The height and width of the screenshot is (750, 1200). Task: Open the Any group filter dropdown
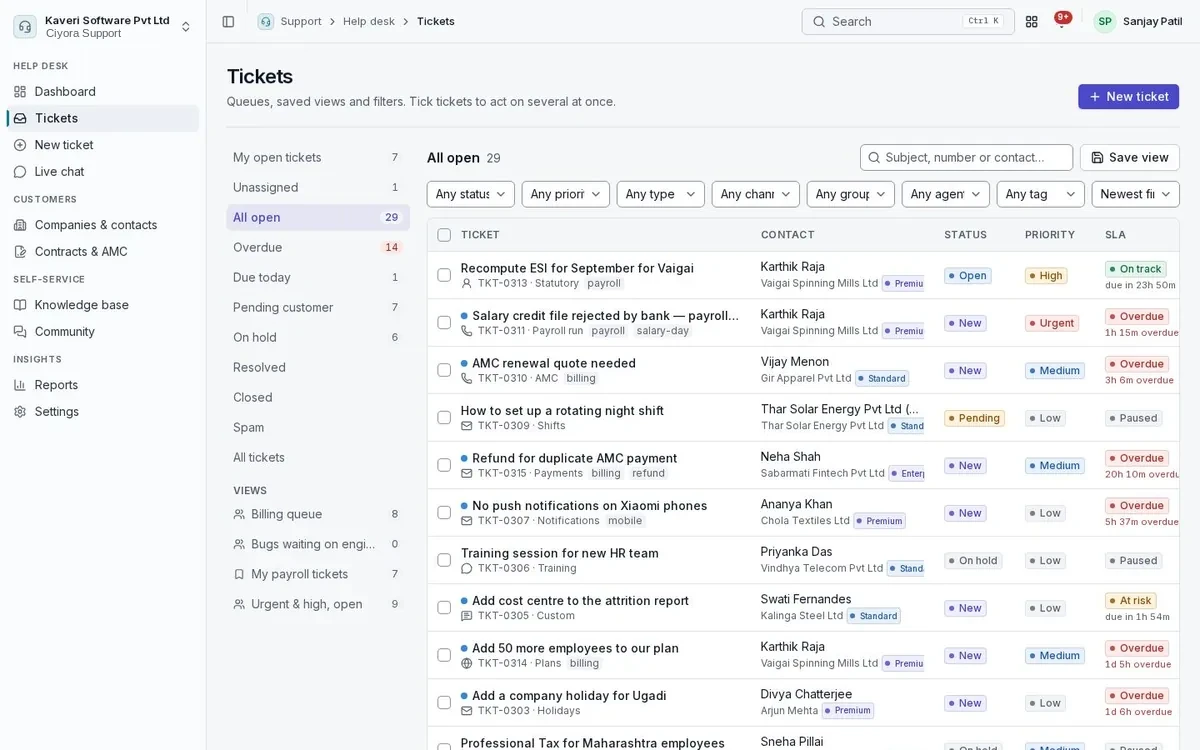[851, 194]
